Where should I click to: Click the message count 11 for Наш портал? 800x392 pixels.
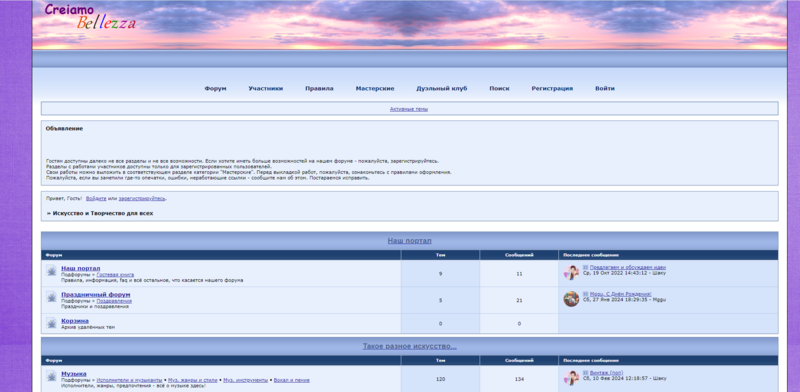tap(519, 274)
